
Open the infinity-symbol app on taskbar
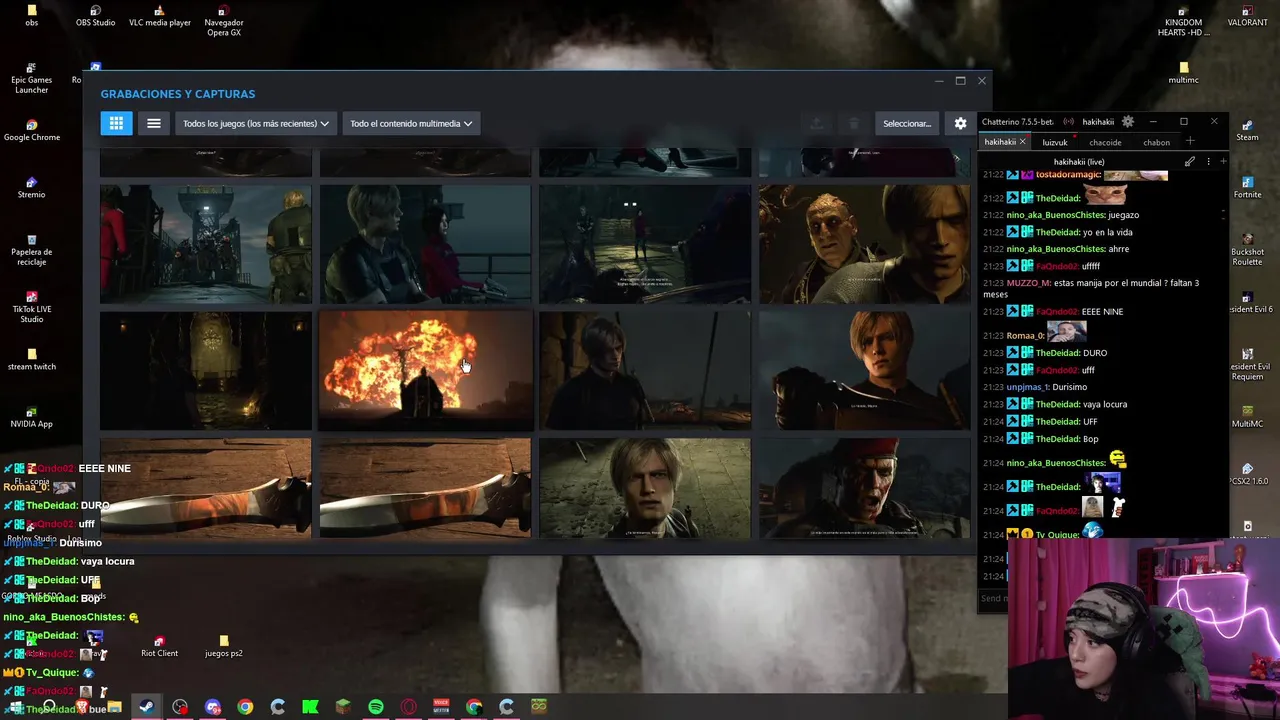(539, 706)
